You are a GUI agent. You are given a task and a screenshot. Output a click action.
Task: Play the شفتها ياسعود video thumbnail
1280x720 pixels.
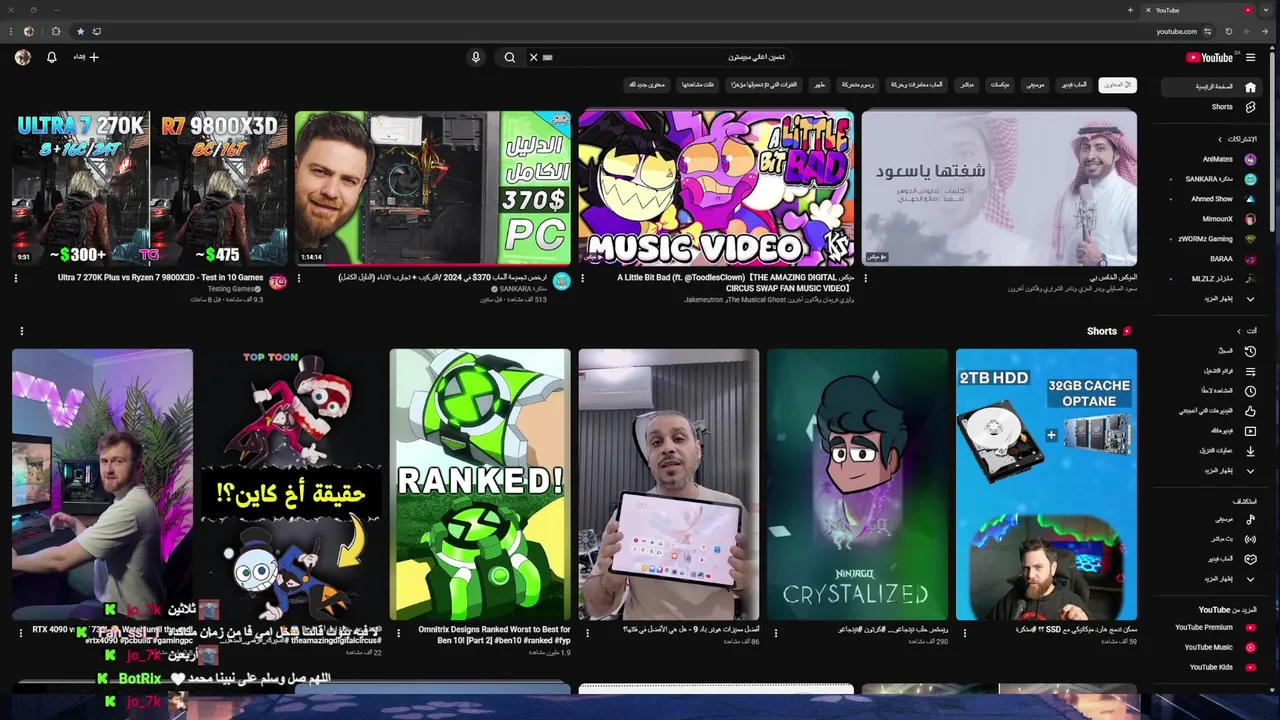[x=999, y=188]
